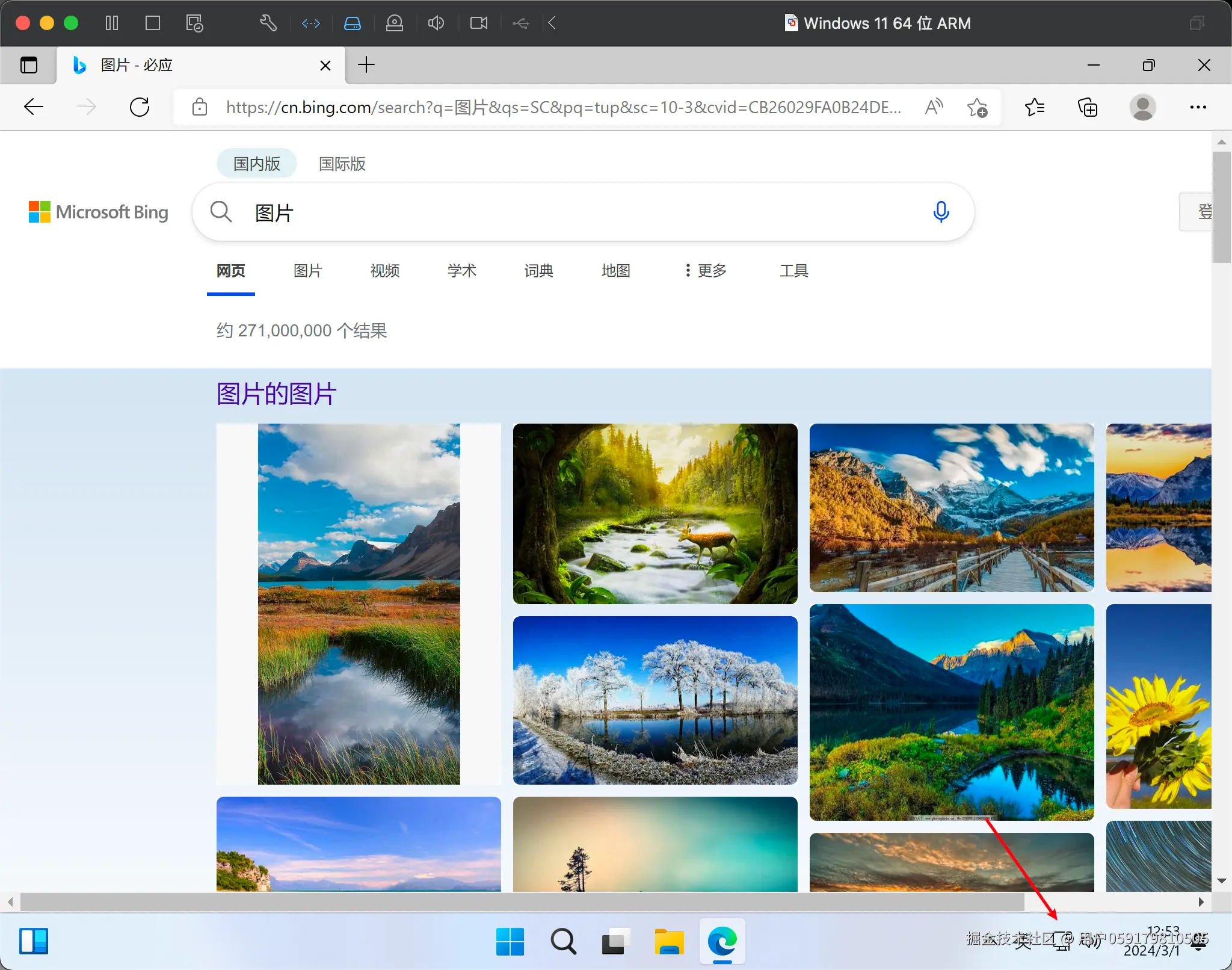Start Bing voice search with the microphone
This screenshot has height=970, width=1232.
pyautogui.click(x=941, y=212)
